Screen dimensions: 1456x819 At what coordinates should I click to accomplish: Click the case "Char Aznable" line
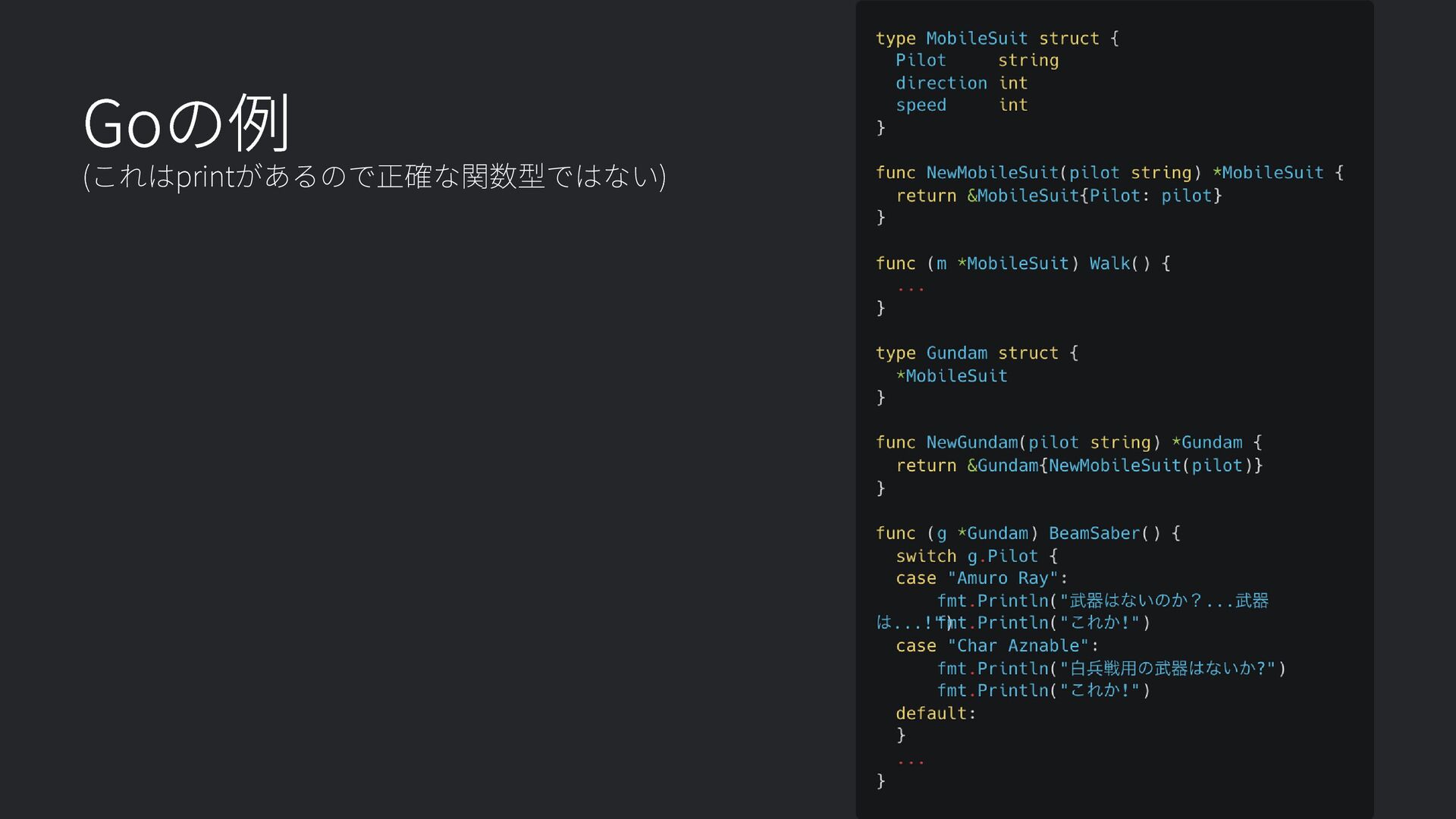[x=996, y=646]
